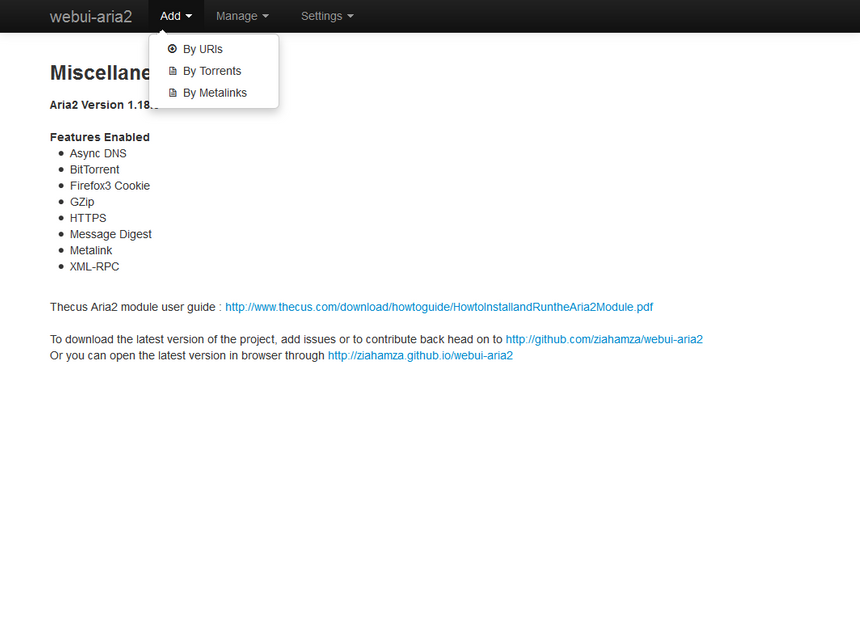Choose By Torrents from the Add menu
This screenshot has height=637, width=860.
(212, 71)
